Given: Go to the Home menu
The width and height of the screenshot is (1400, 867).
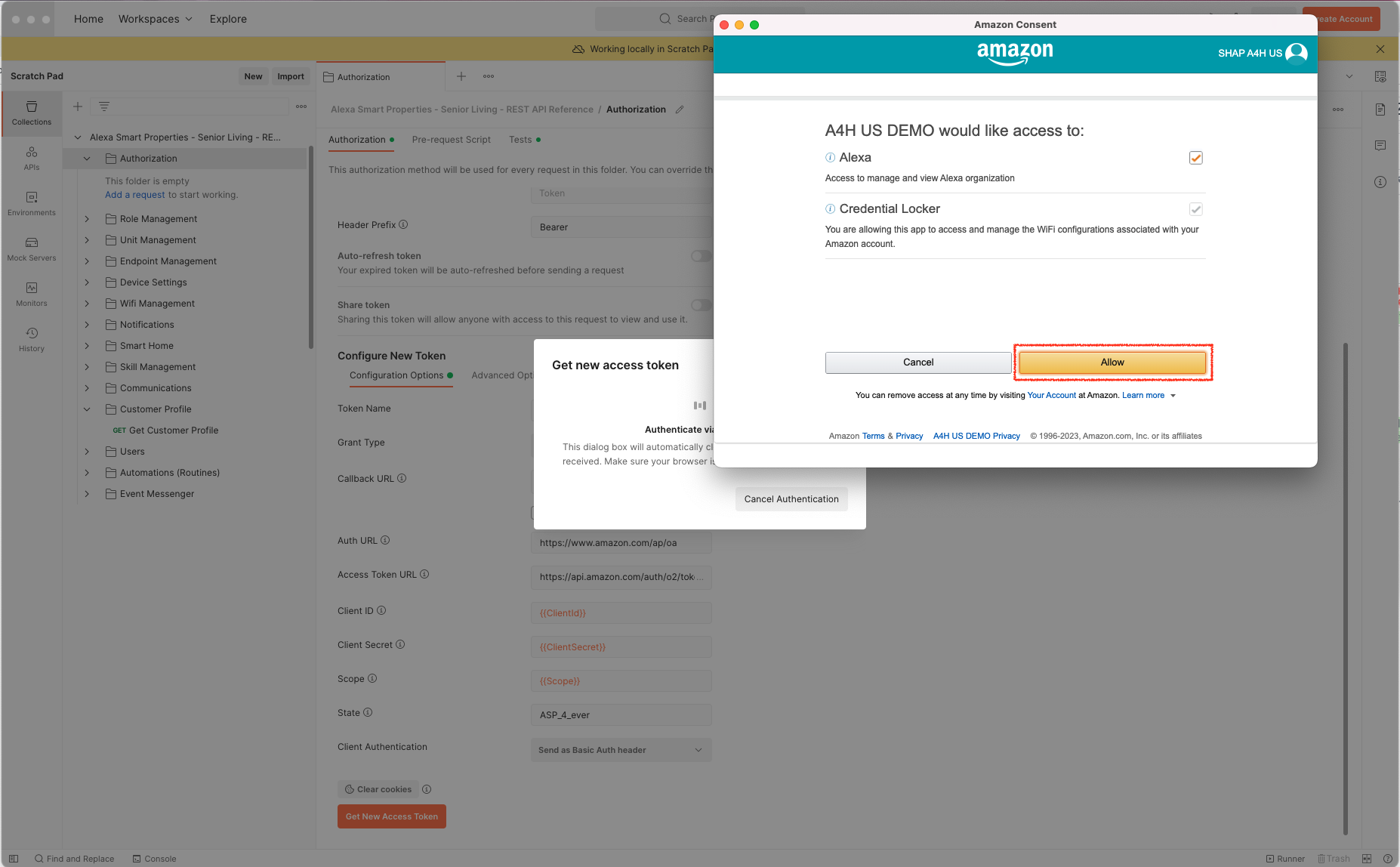Looking at the screenshot, I should point(88,19).
